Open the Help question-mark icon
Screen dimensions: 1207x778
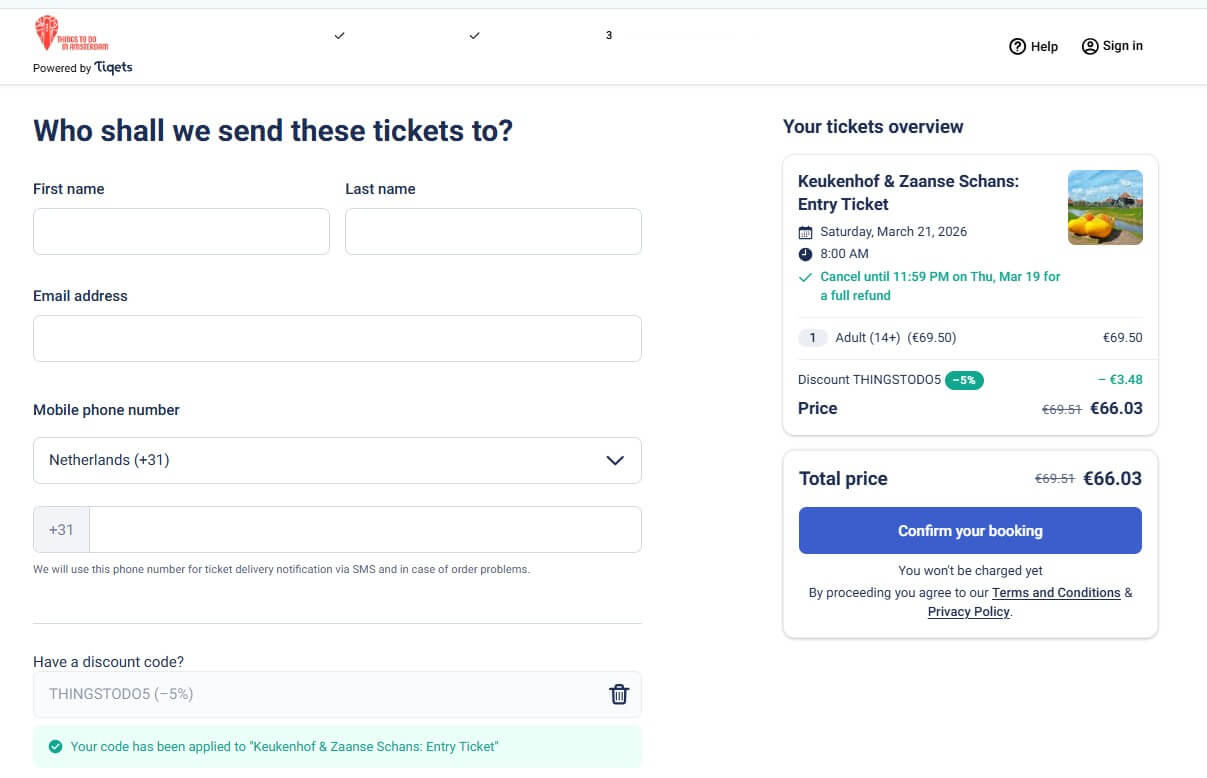coord(1017,46)
